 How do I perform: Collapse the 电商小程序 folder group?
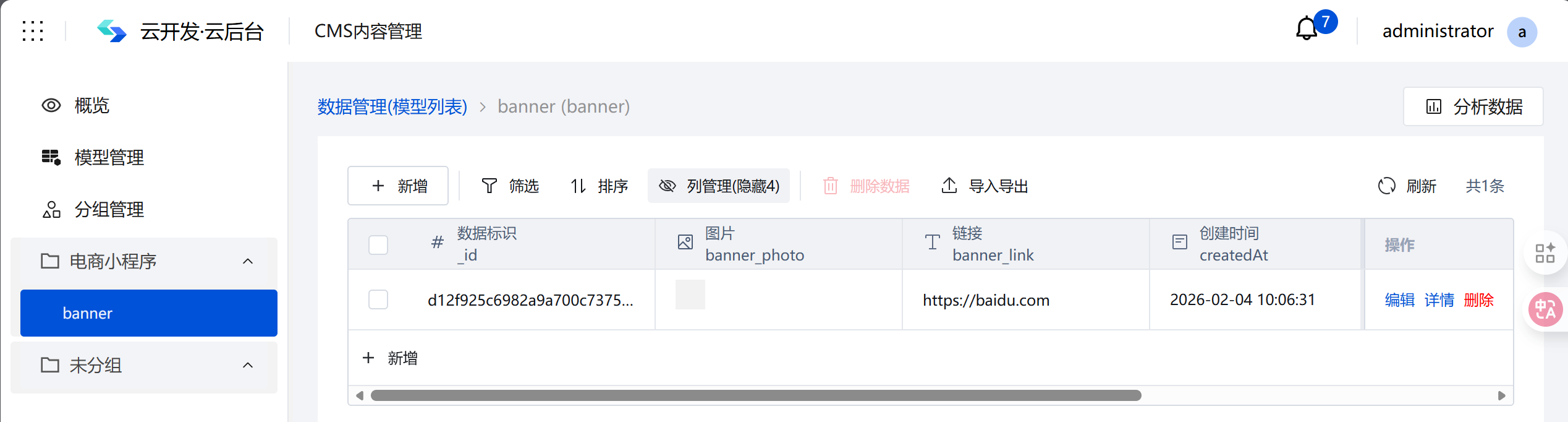248,261
